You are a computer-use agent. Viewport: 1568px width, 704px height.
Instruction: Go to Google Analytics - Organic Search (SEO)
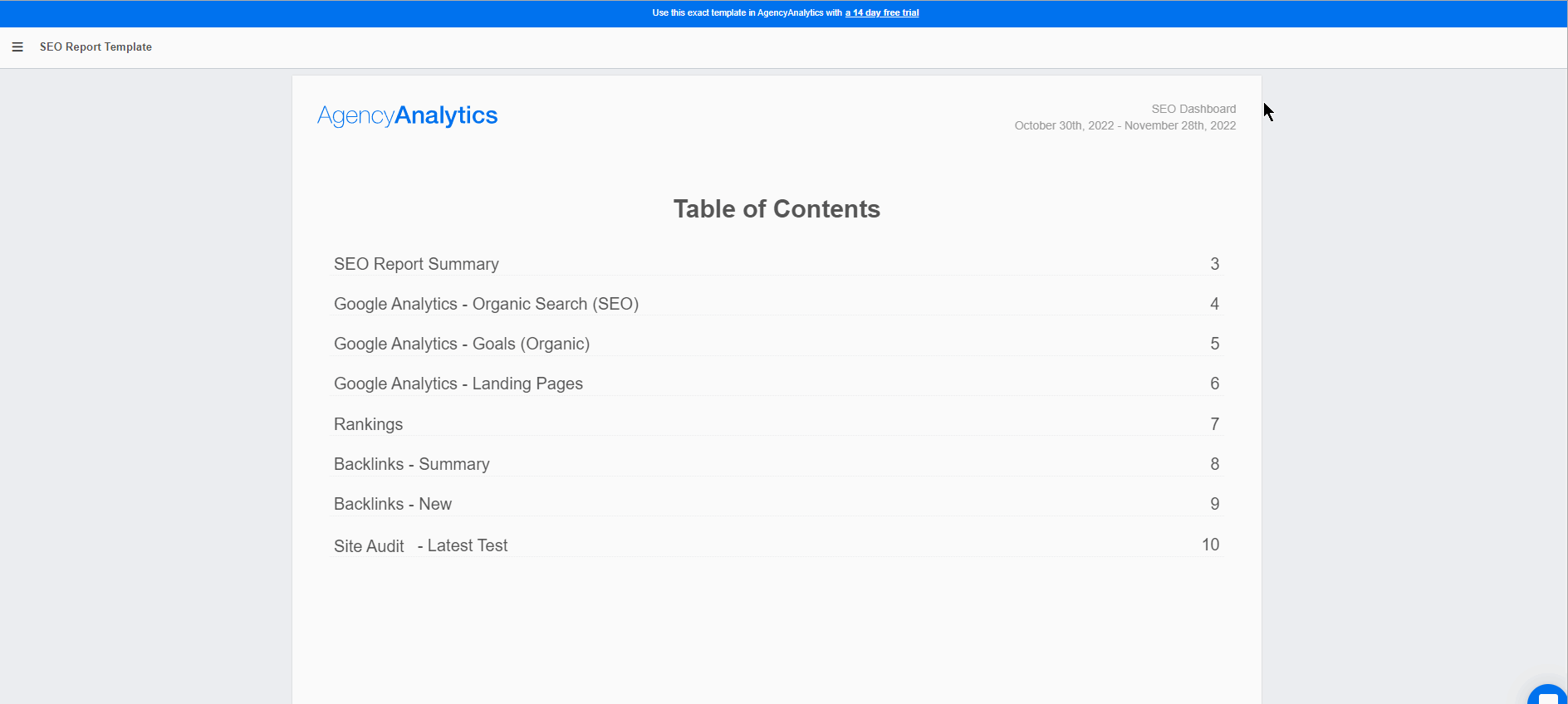(486, 304)
